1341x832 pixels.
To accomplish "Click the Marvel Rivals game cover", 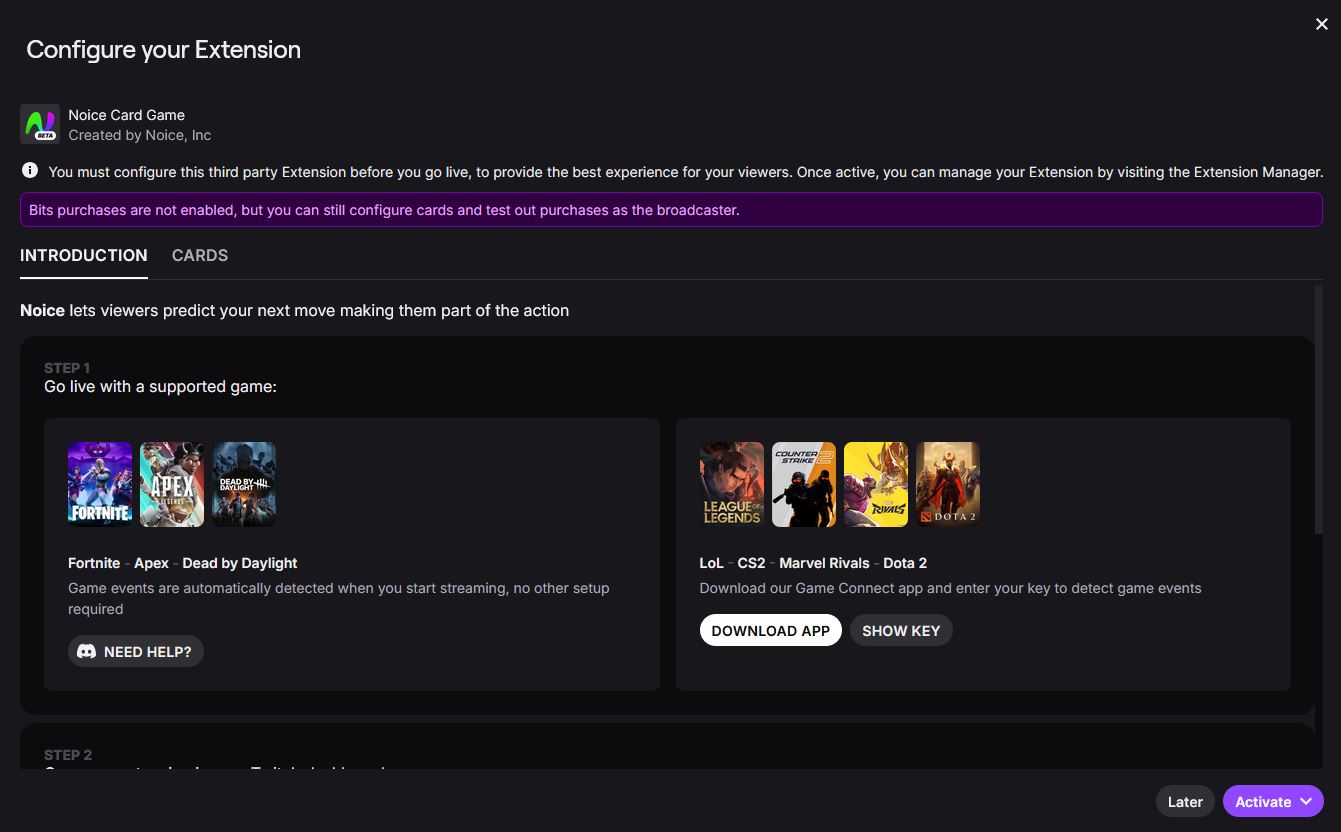I will [876, 484].
